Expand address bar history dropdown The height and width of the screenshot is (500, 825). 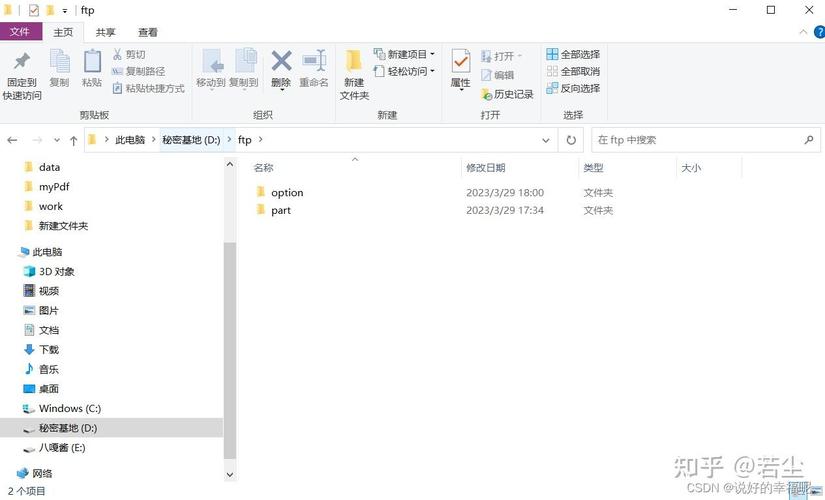[x=546, y=140]
